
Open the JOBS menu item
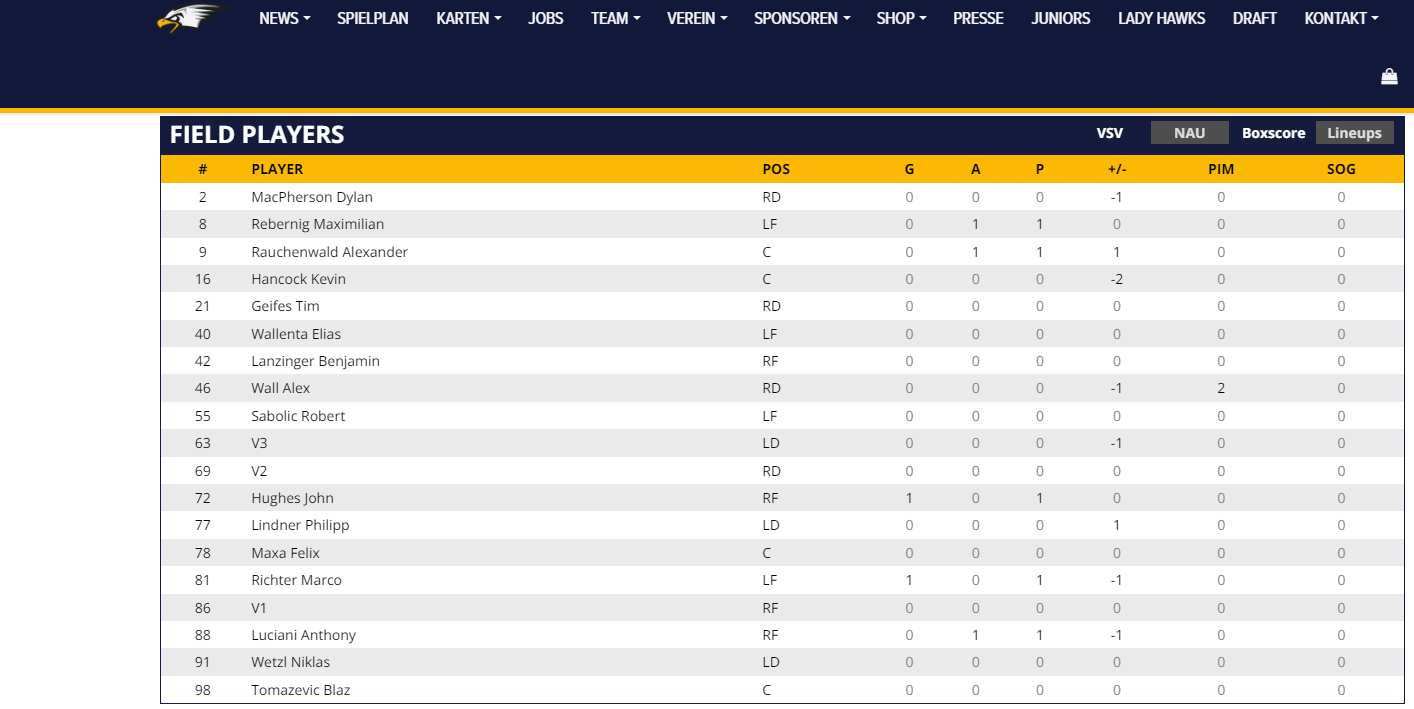click(546, 18)
